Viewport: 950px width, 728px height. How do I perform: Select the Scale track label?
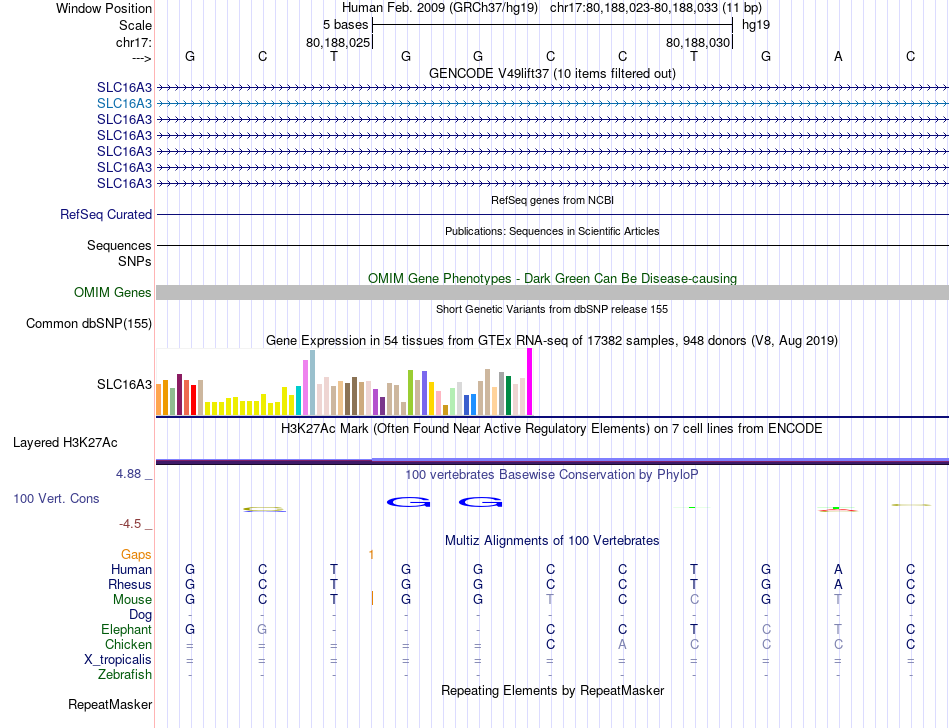[135, 25]
